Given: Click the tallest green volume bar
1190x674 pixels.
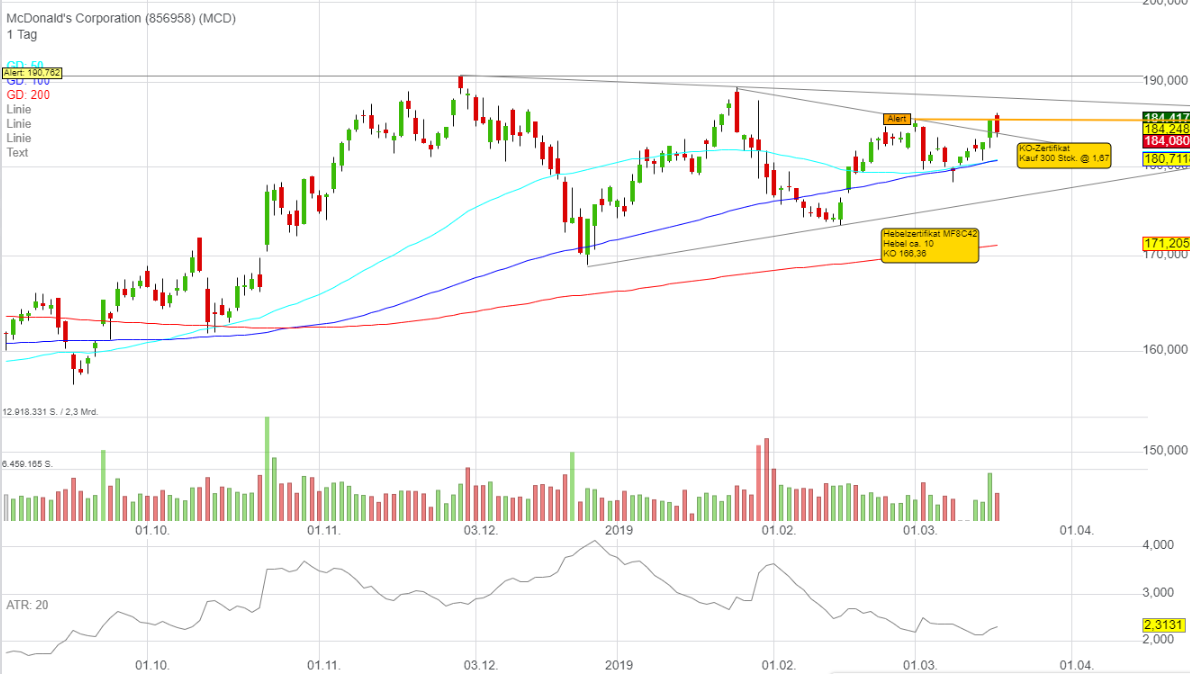Looking at the screenshot, I should 267,468.
